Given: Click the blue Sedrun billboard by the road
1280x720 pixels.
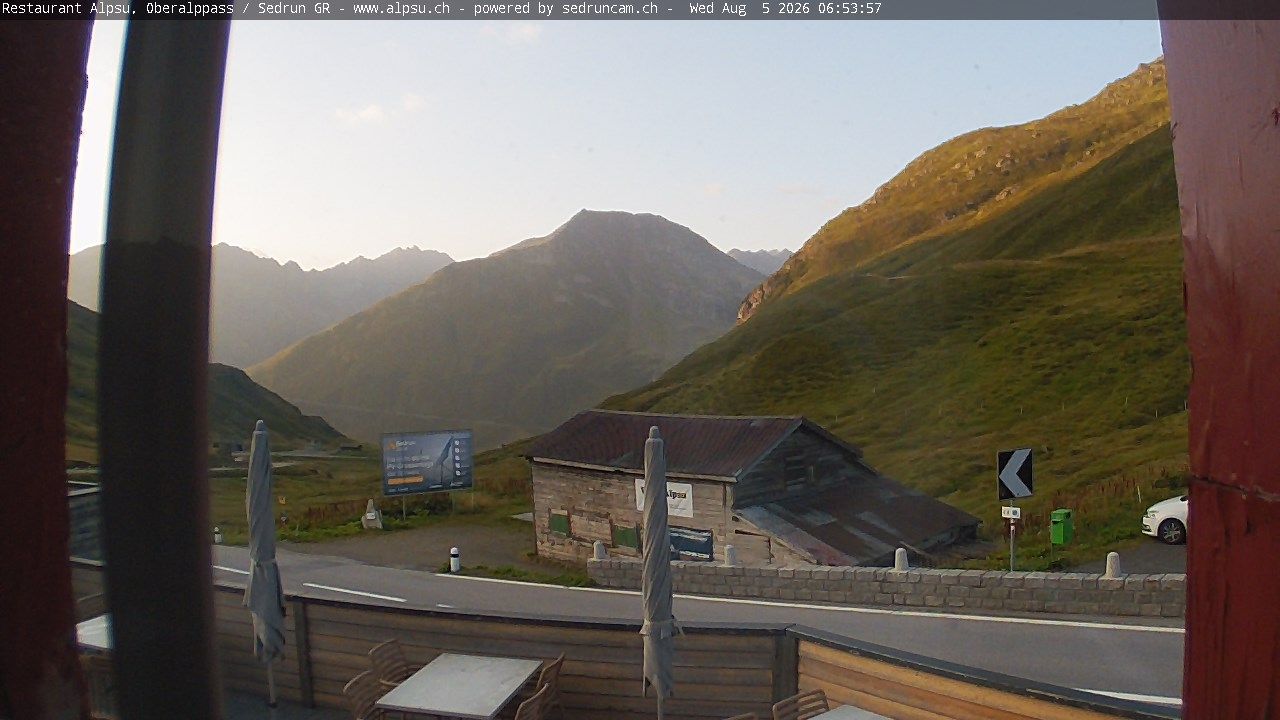Looking at the screenshot, I should pyautogui.click(x=427, y=461).
